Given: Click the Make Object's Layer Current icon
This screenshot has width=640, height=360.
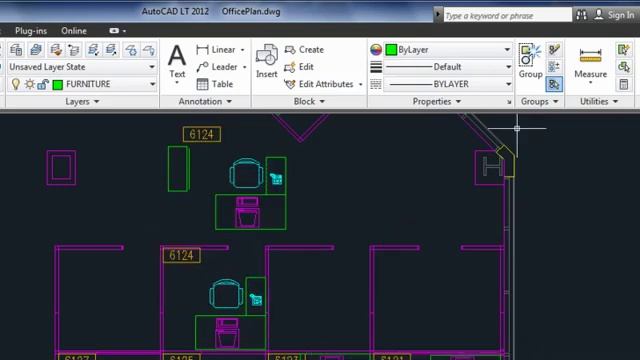Looking at the screenshot, I should coord(93,50).
